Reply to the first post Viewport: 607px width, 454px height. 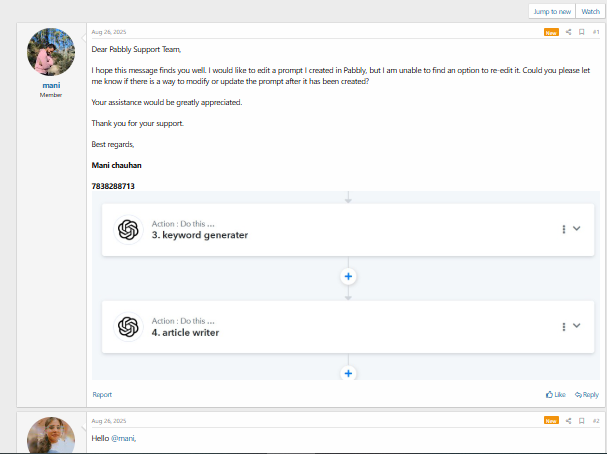(x=587, y=394)
